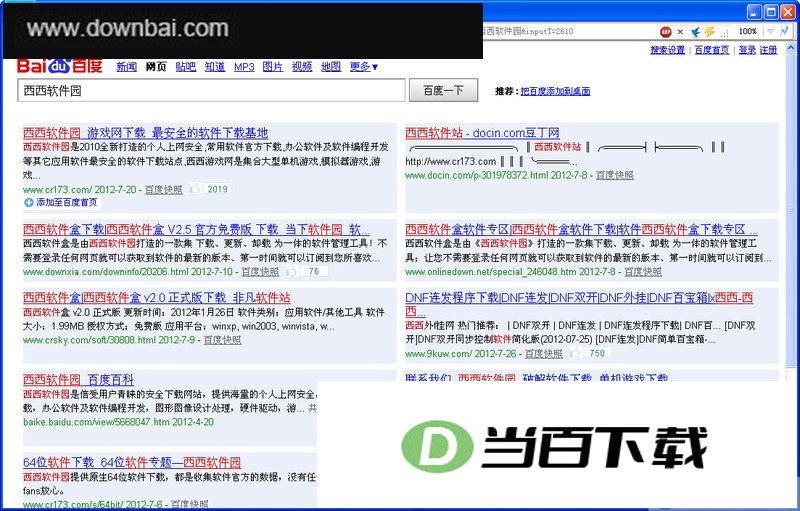Open the 100% zoom level control

[x=747, y=32]
